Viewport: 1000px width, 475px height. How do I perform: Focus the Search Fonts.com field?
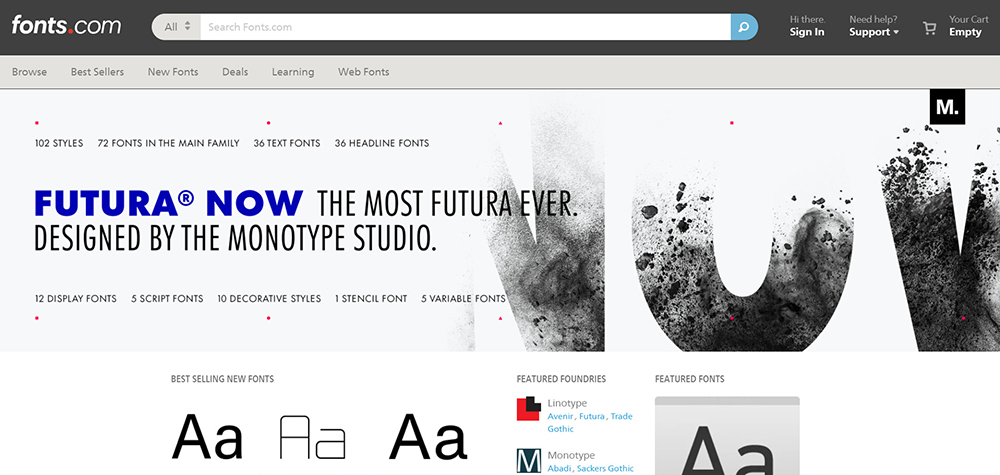tap(466, 27)
